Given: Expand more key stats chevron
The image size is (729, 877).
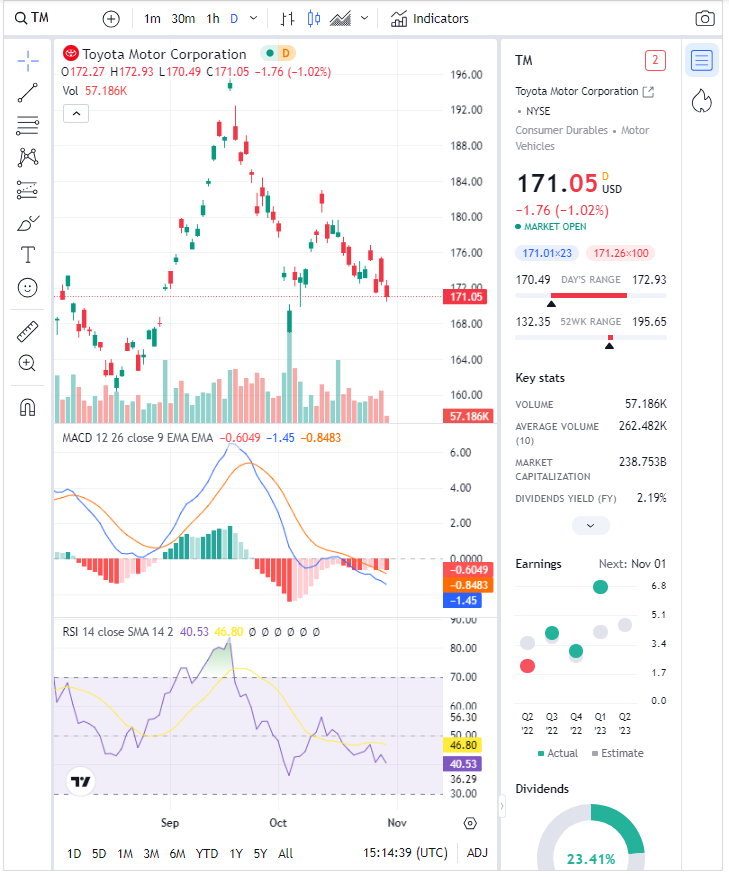Looking at the screenshot, I should pos(590,525).
